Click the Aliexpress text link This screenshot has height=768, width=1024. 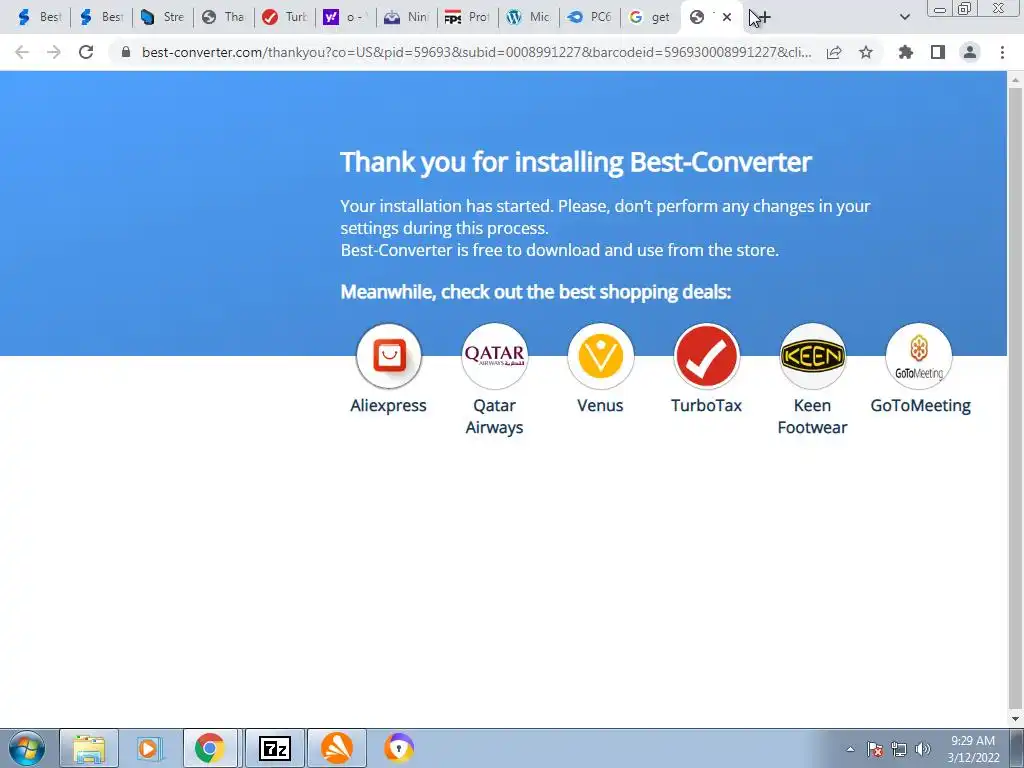click(389, 406)
